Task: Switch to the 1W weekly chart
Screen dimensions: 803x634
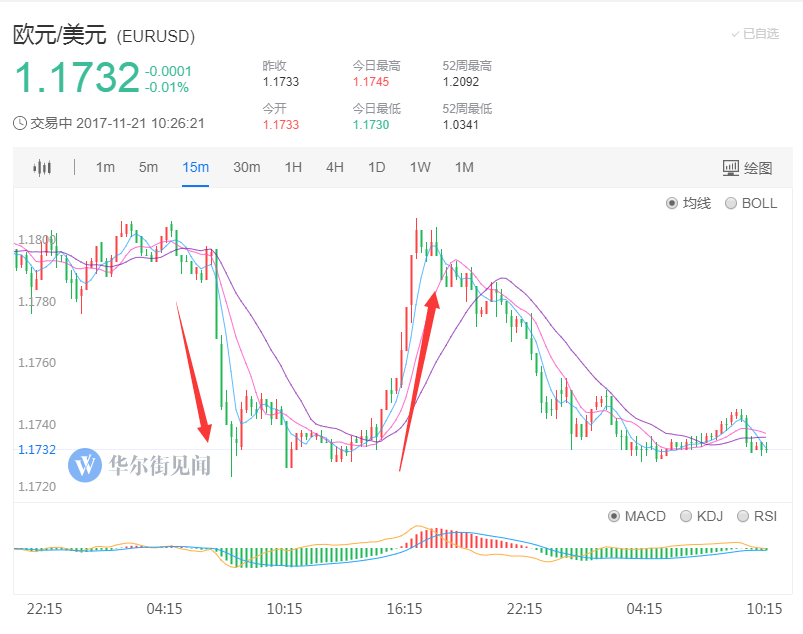Action: coord(420,167)
